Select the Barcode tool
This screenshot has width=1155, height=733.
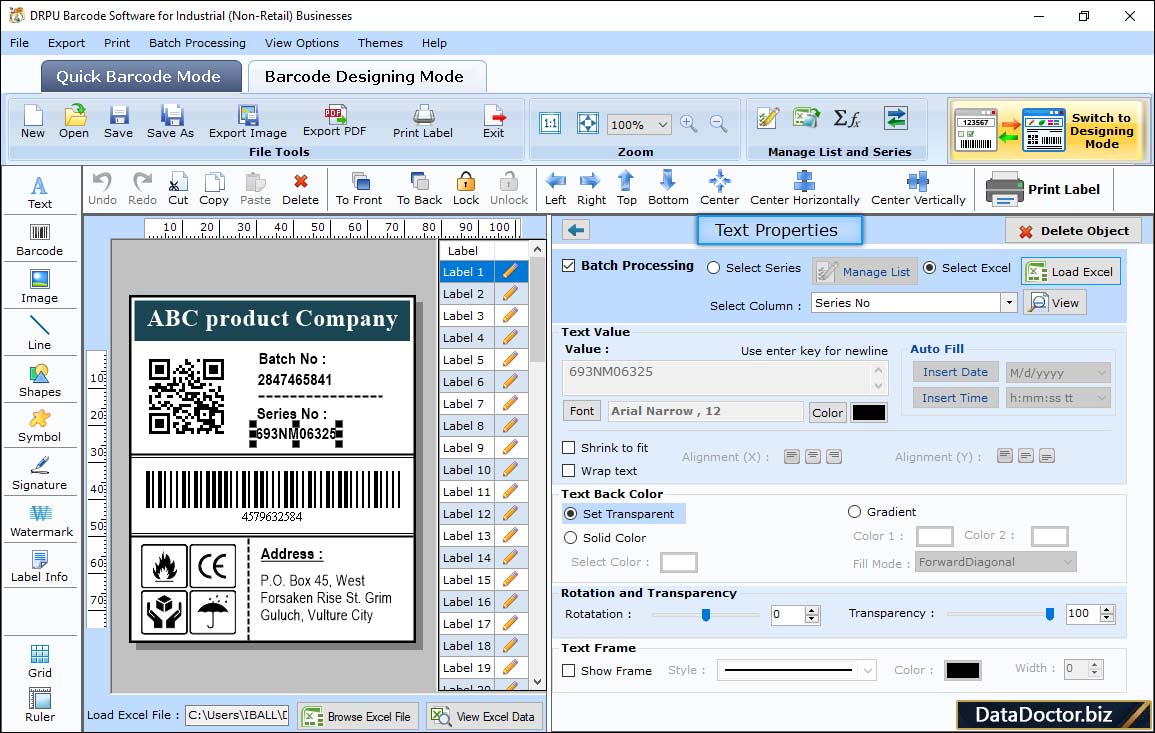pyautogui.click(x=40, y=240)
